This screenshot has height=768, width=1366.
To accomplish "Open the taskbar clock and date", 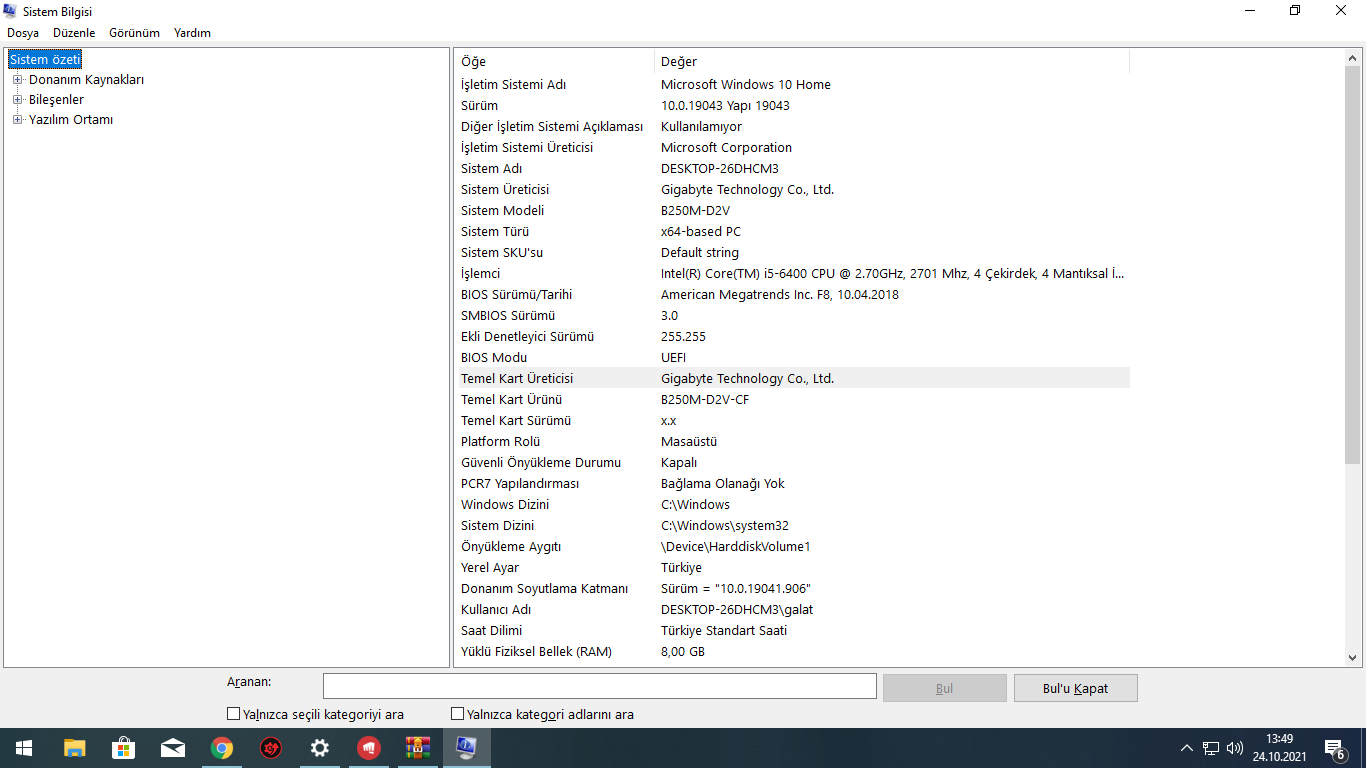I will tap(1279, 748).
